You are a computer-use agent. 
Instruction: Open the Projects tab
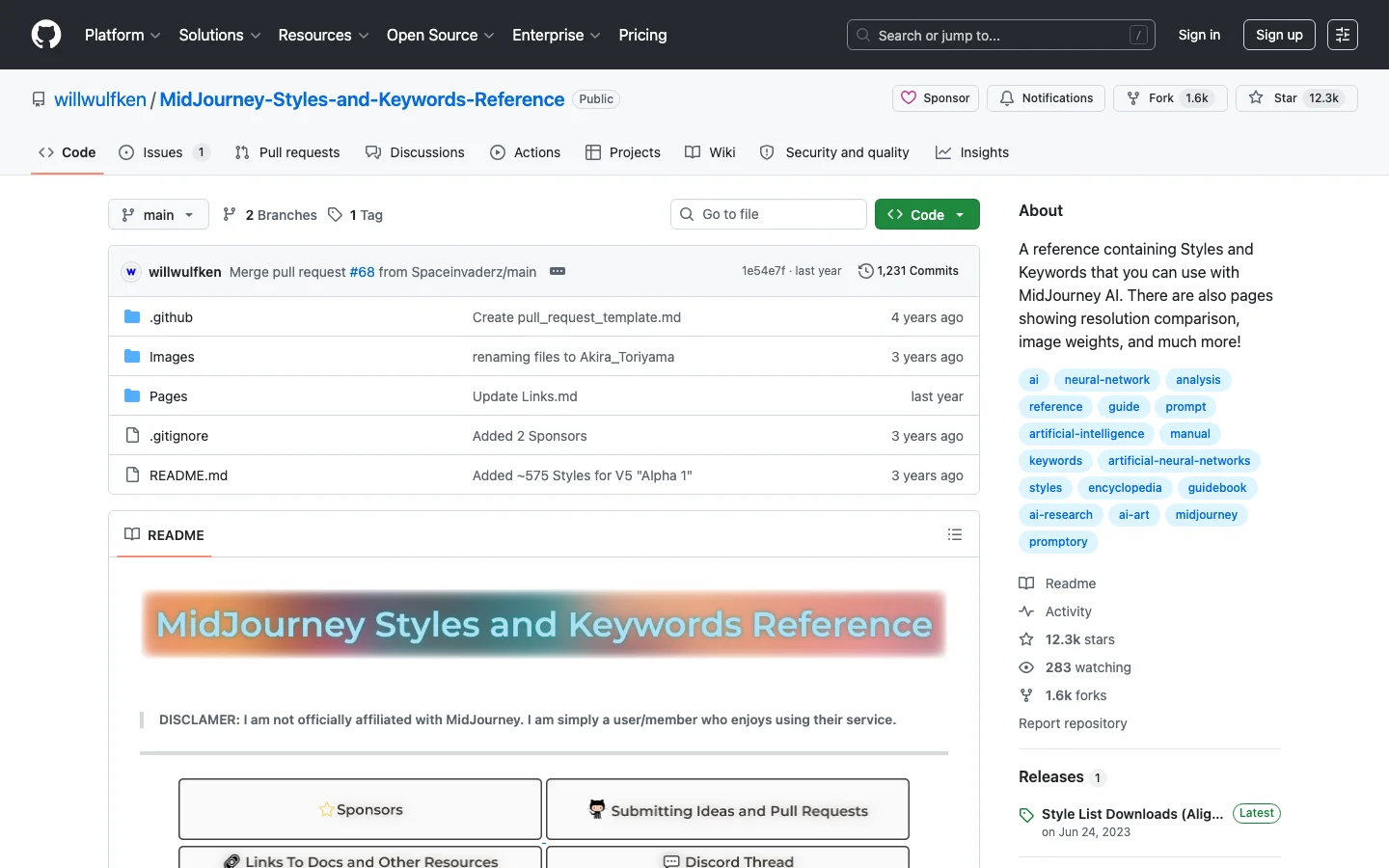pyautogui.click(x=623, y=152)
